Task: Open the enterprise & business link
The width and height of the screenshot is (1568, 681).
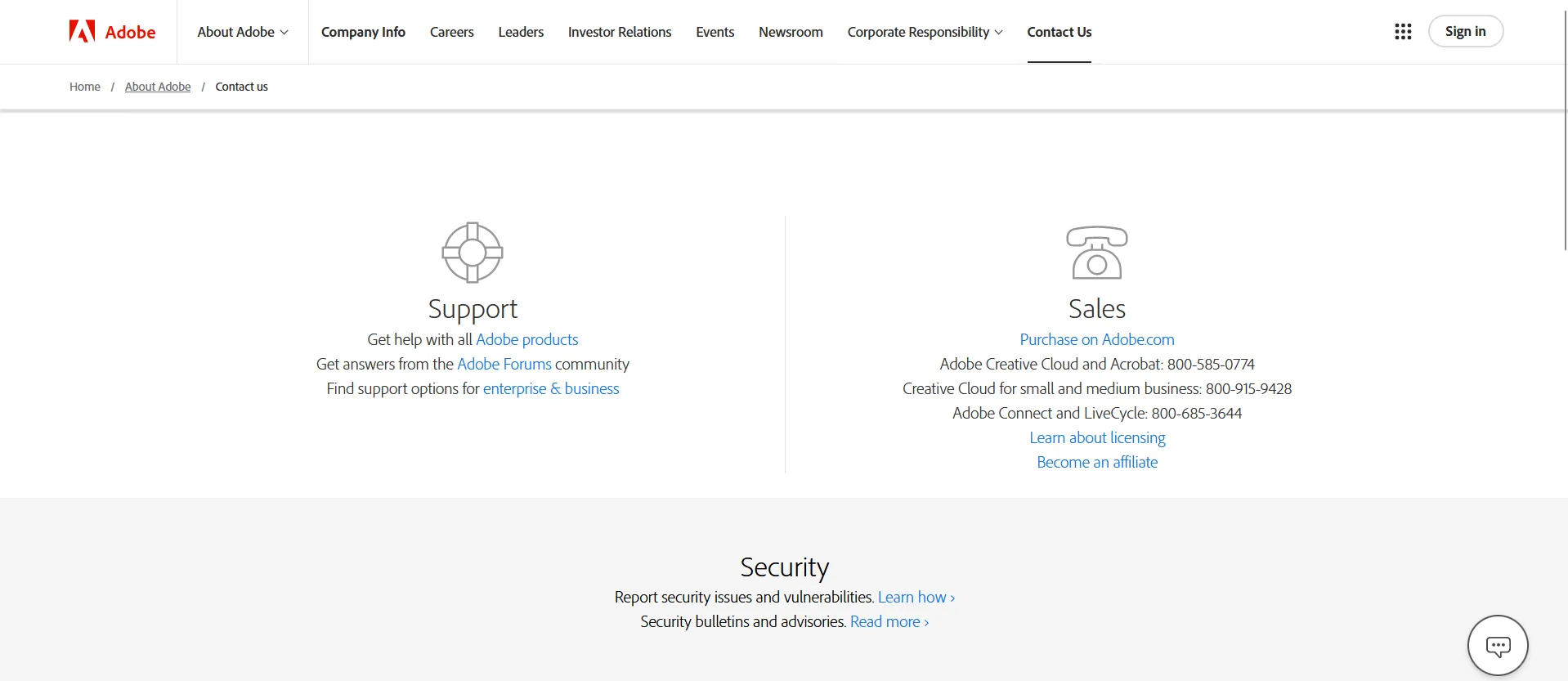Action: click(x=551, y=388)
